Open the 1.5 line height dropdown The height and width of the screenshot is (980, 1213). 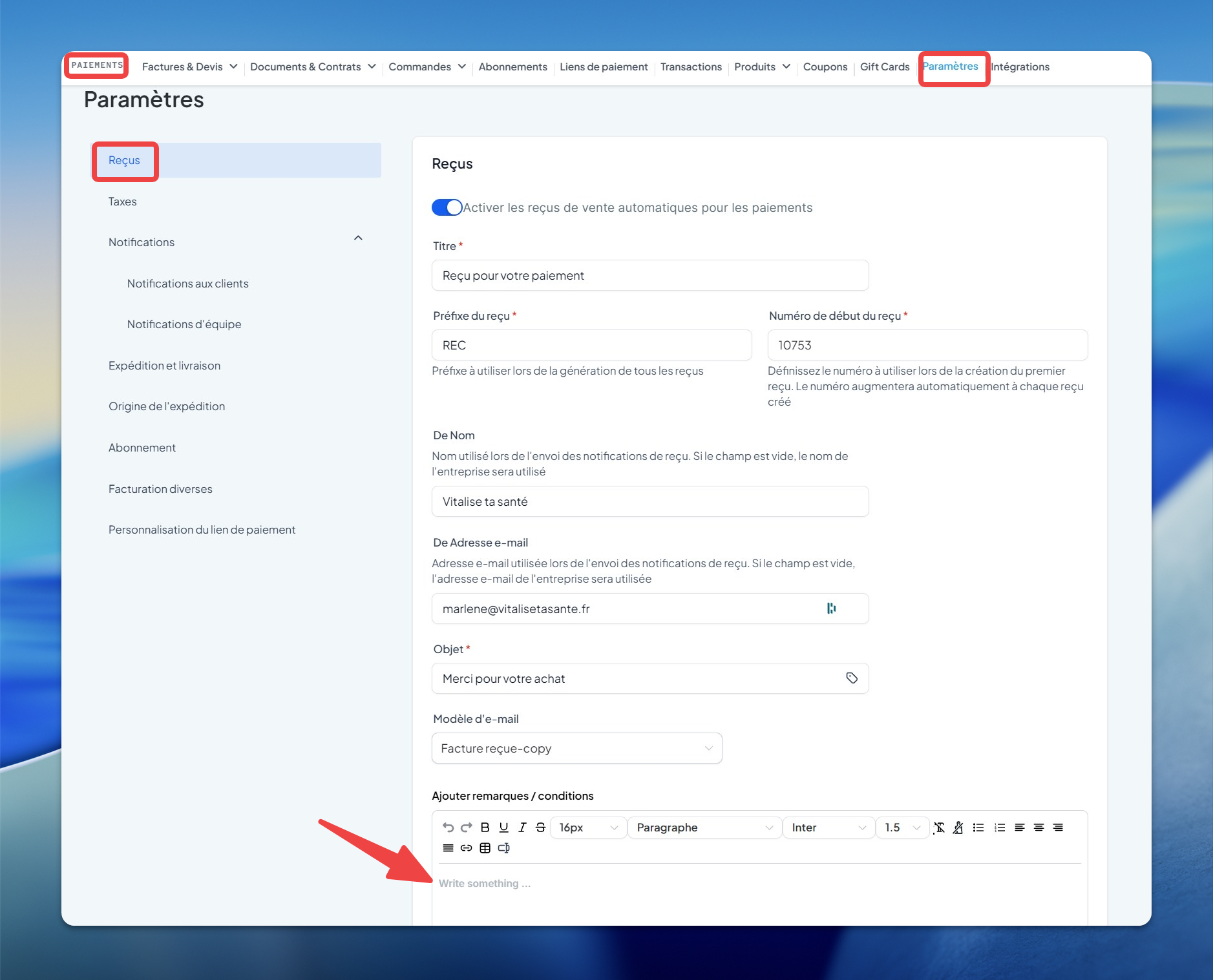click(x=902, y=828)
